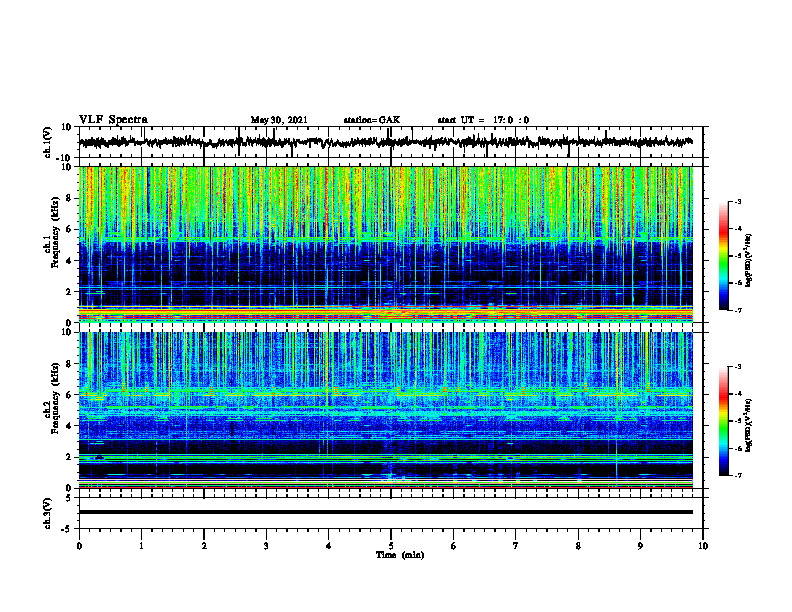Click the "ch.3(V)" y-axis label
Image resolution: width=792 pixels, height=612 pixels.
[48, 513]
